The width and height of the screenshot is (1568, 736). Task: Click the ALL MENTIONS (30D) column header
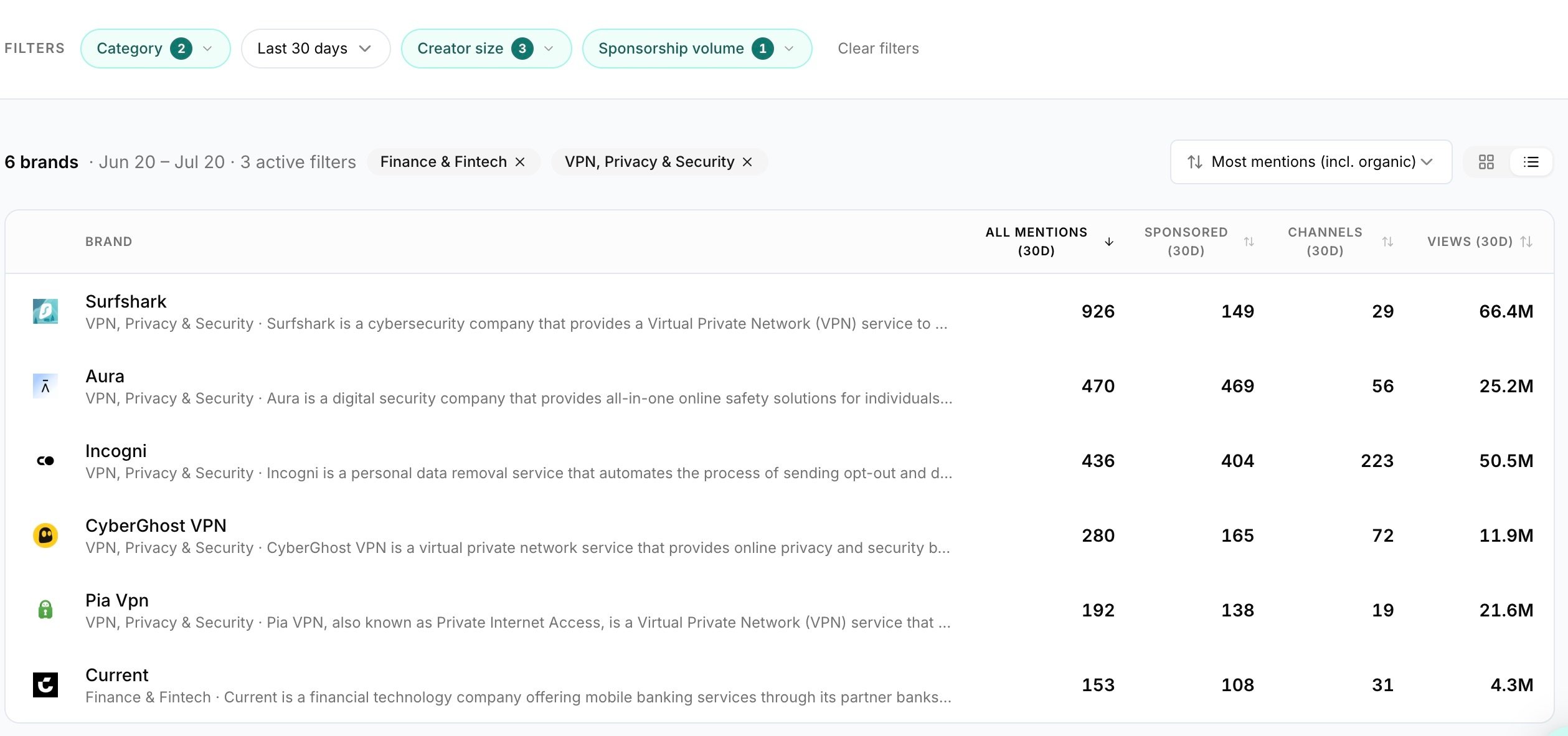tap(1036, 242)
